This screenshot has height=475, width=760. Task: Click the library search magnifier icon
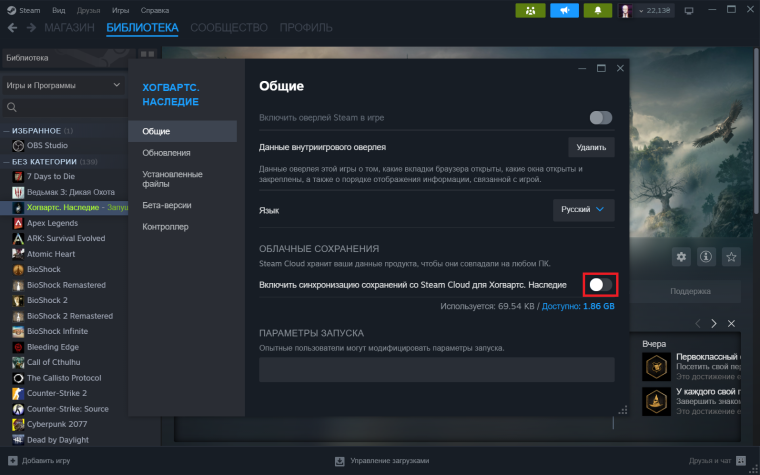(x=12, y=107)
